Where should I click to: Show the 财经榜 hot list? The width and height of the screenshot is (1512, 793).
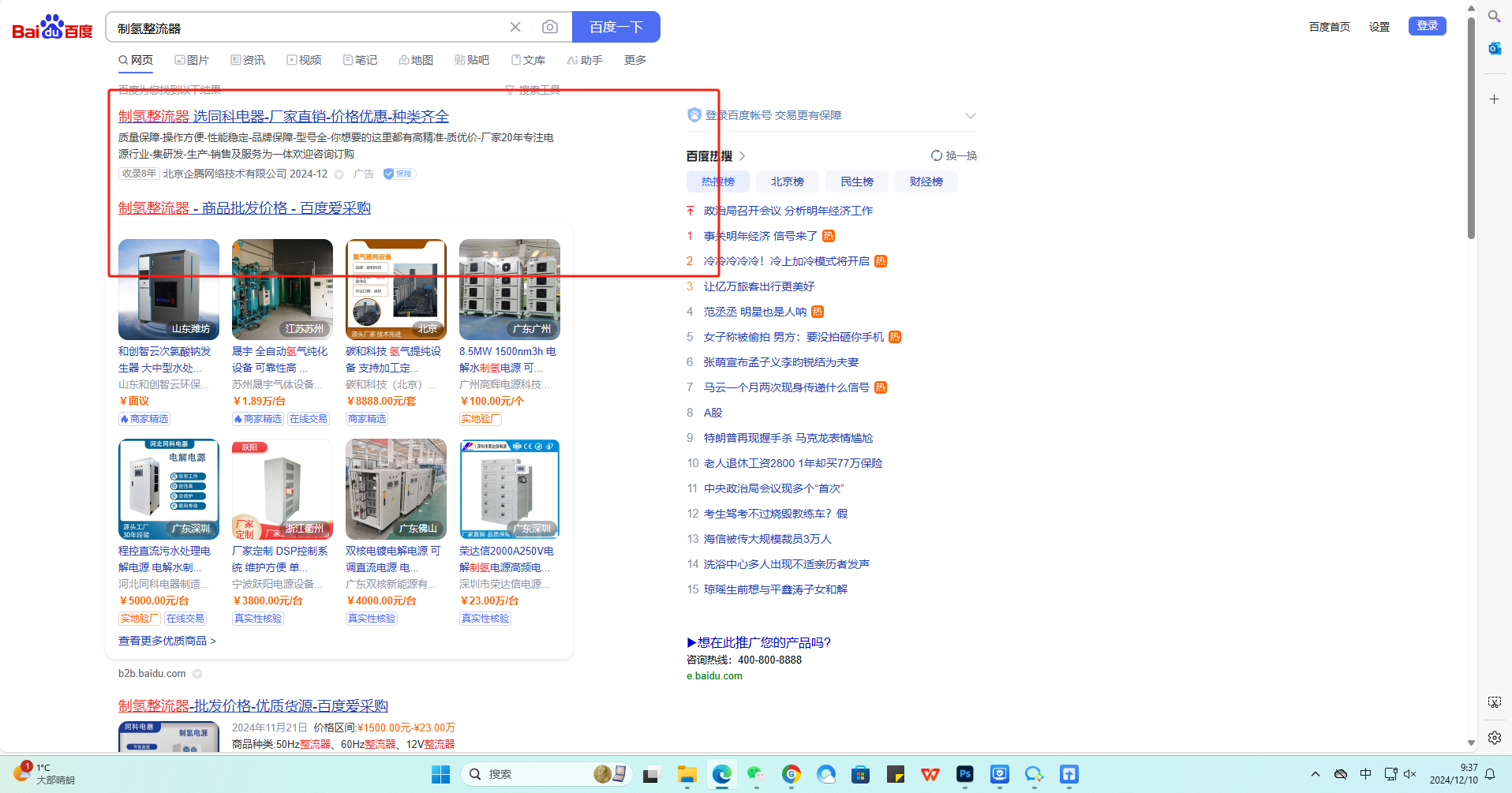click(926, 181)
